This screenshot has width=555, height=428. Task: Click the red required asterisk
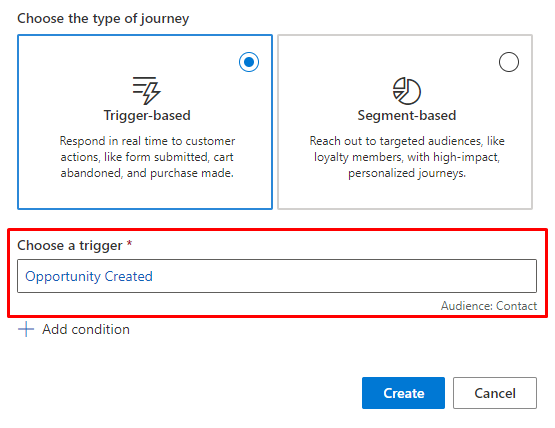click(130, 243)
